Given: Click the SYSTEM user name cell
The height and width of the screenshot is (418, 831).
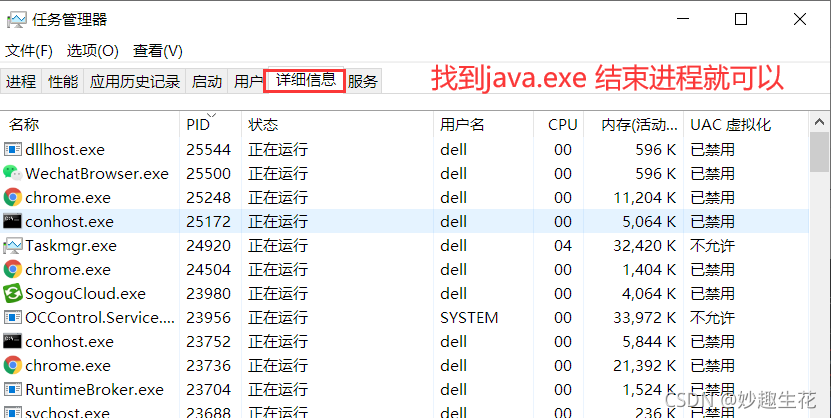Looking at the screenshot, I should [x=469, y=317].
